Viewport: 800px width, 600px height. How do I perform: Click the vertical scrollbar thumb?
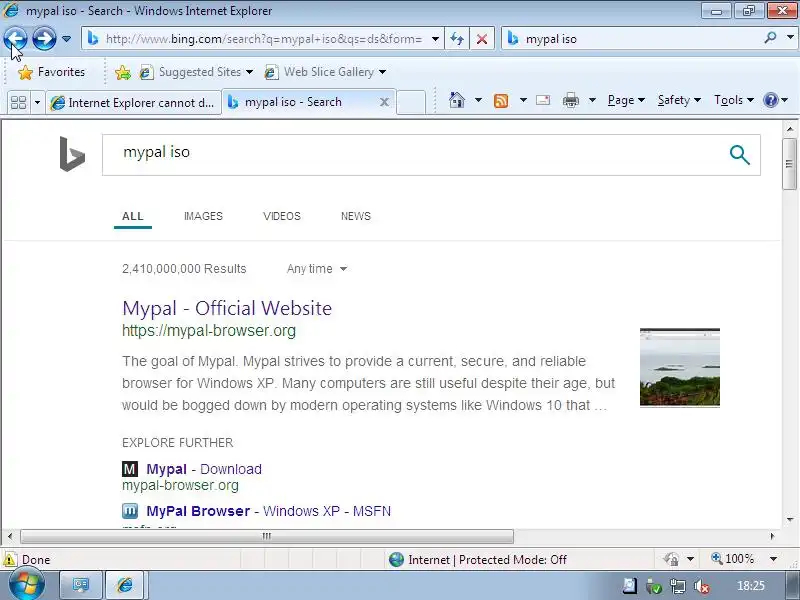pyautogui.click(x=789, y=163)
